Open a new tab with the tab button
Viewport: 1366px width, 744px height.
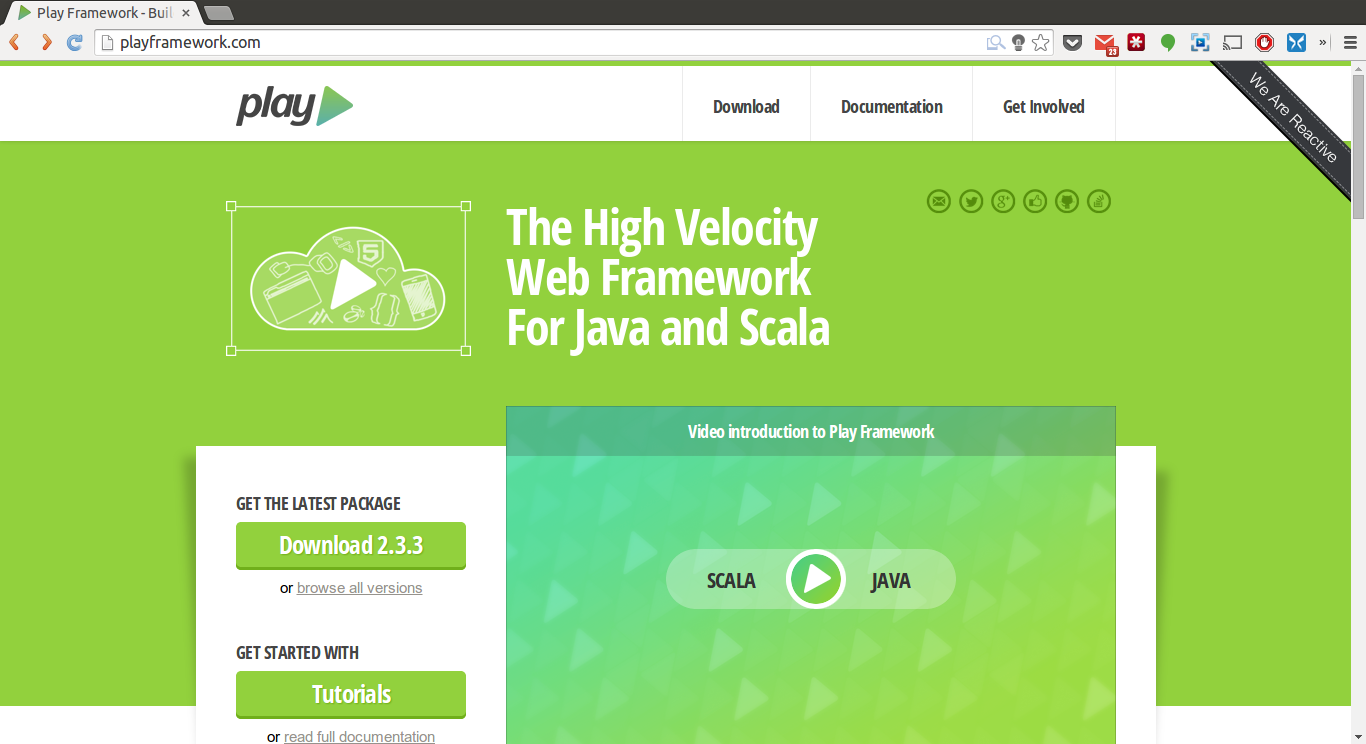tap(218, 13)
